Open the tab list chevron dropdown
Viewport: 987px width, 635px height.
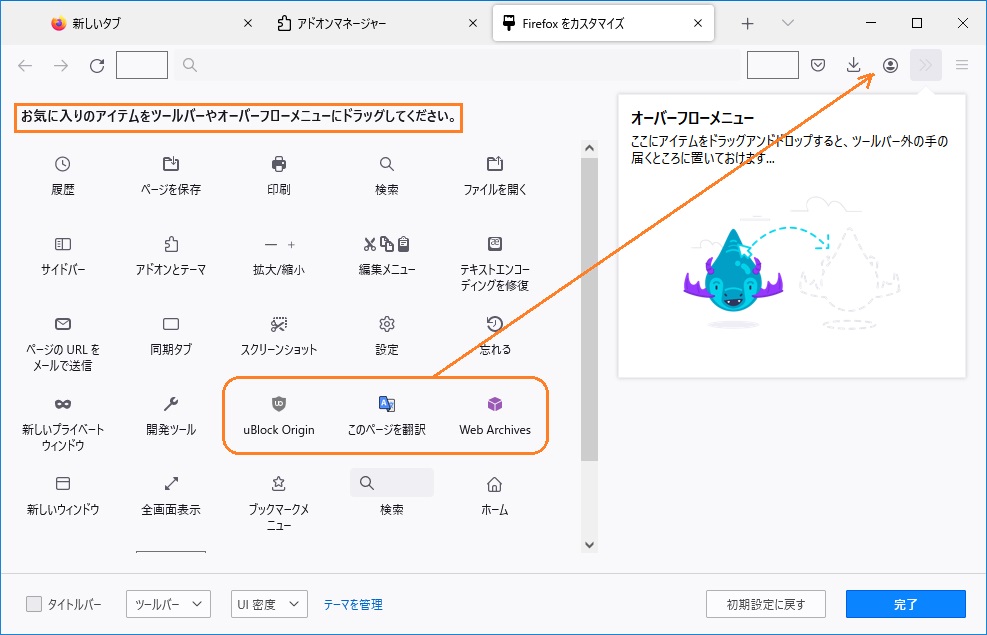pyautogui.click(x=788, y=23)
